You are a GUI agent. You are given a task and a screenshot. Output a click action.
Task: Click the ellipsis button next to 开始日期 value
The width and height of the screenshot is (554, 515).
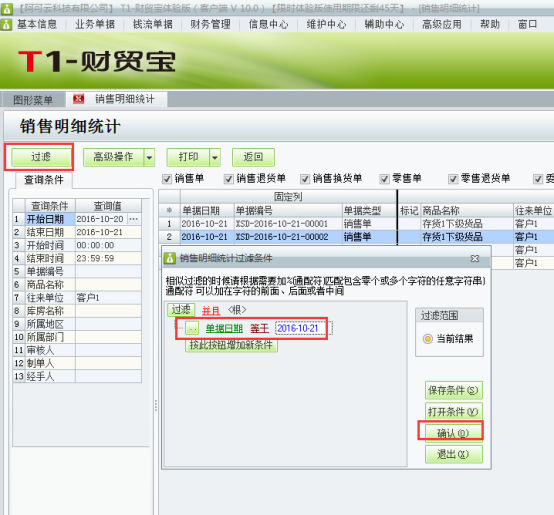click(134, 219)
